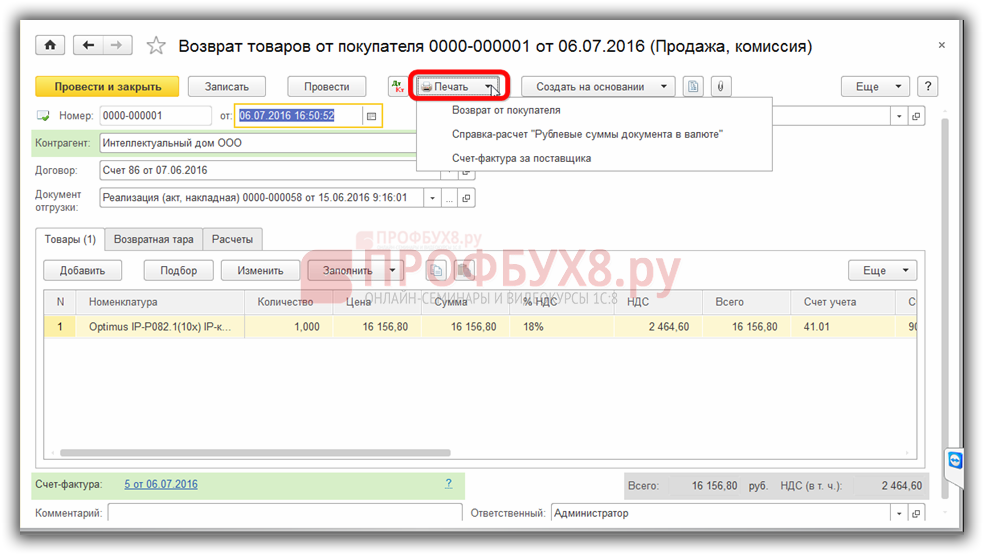Add document to favorites with star icon
The height and width of the screenshot is (555, 984).
(x=156, y=46)
